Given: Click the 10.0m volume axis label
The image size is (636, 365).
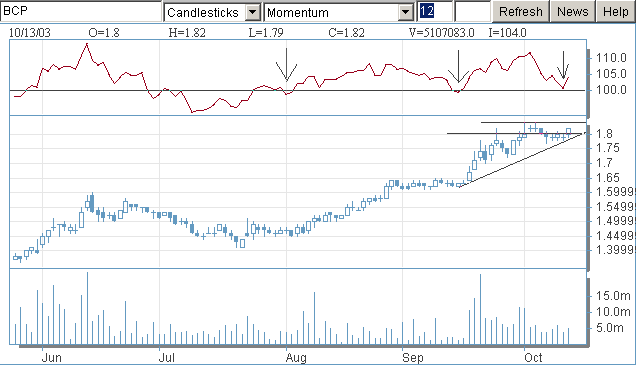Looking at the screenshot, I should tap(613, 312).
